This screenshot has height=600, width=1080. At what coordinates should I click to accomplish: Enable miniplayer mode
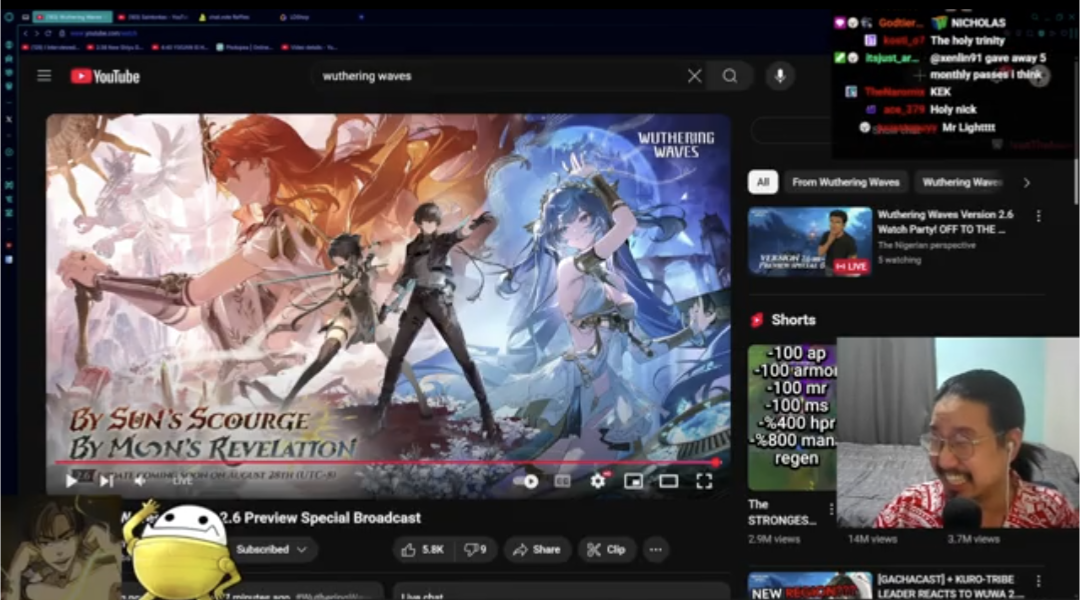[633, 481]
